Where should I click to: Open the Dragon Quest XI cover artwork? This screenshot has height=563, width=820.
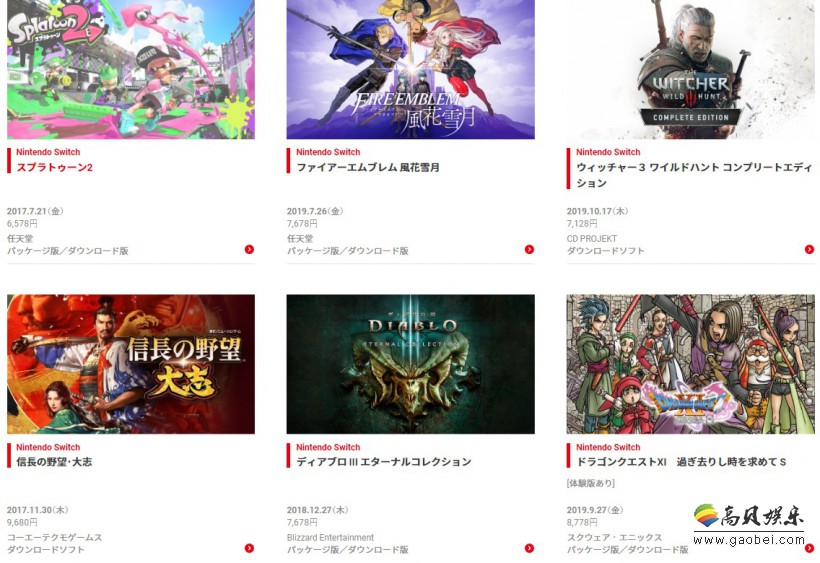coord(690,364)
